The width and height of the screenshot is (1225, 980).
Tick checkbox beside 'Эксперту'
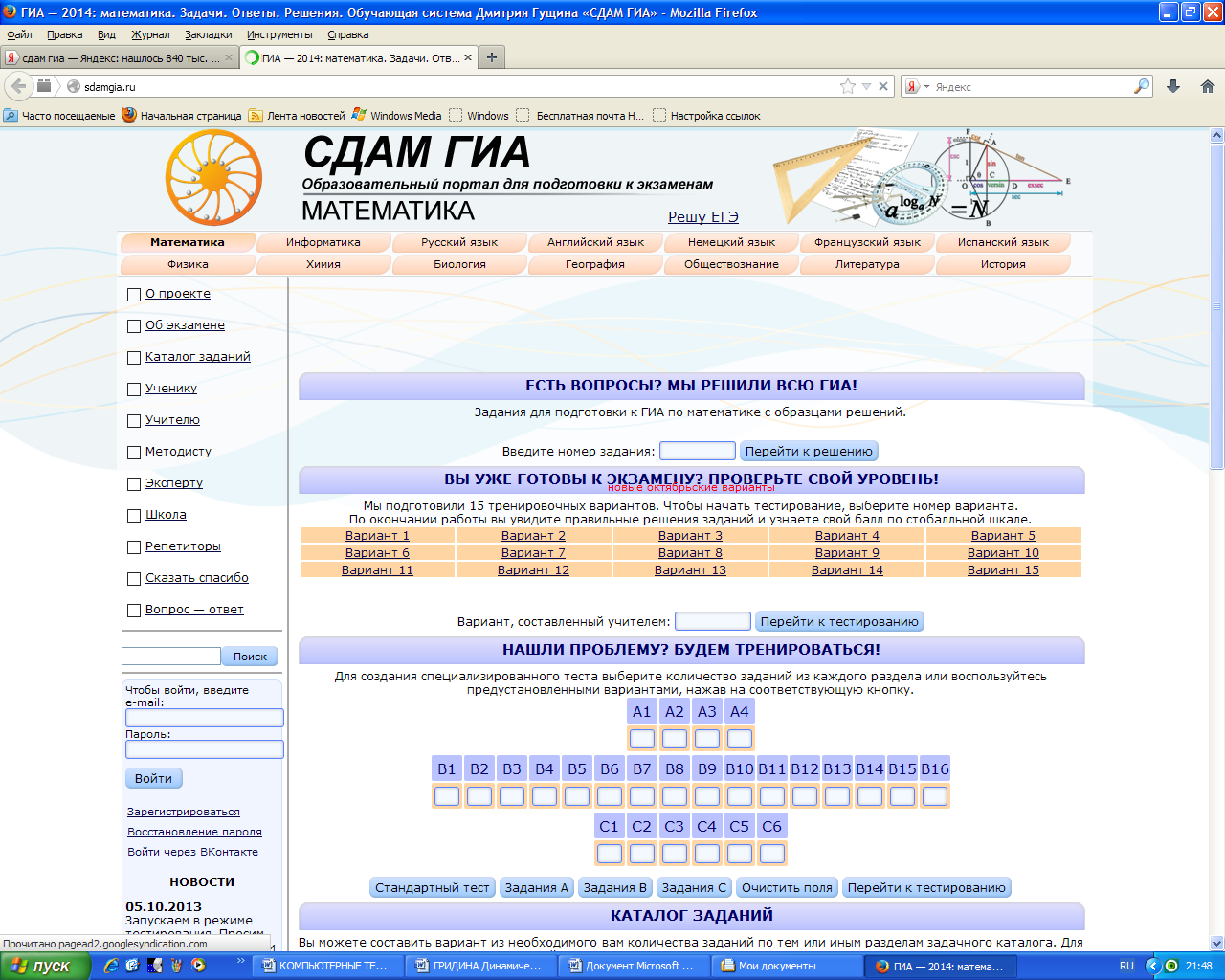click(x=134, y=484)
